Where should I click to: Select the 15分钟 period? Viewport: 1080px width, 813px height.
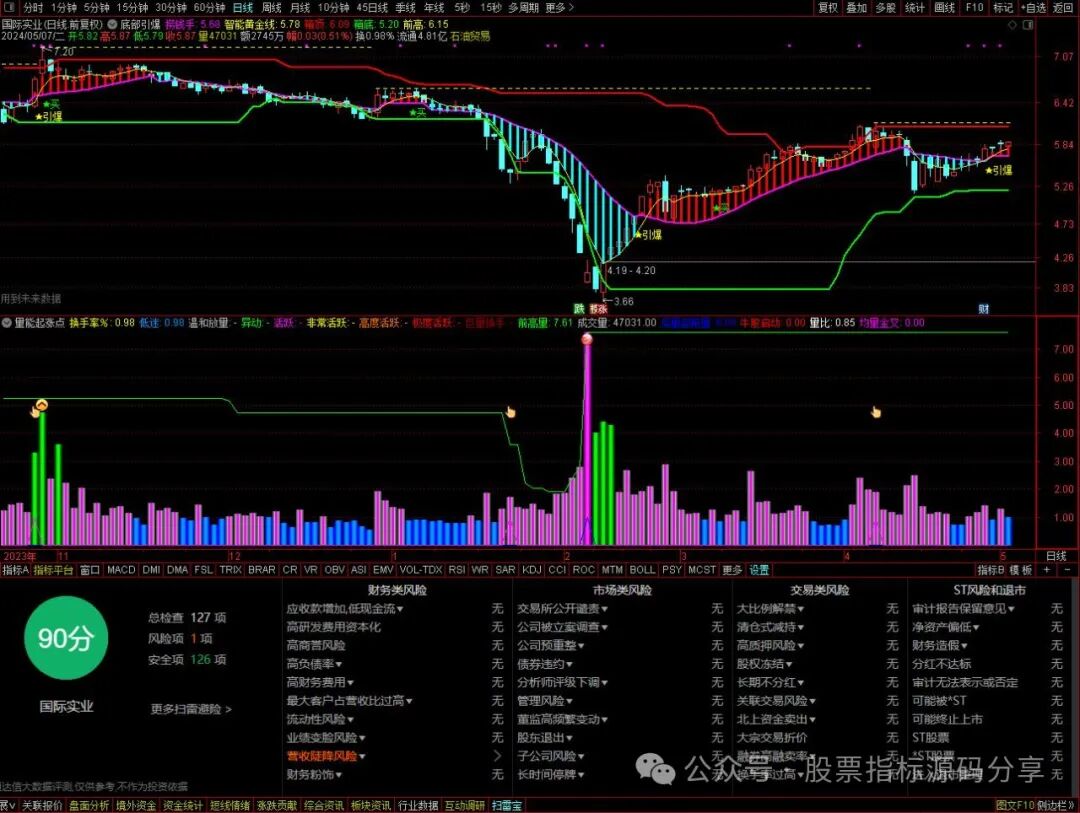pos(132,8)
